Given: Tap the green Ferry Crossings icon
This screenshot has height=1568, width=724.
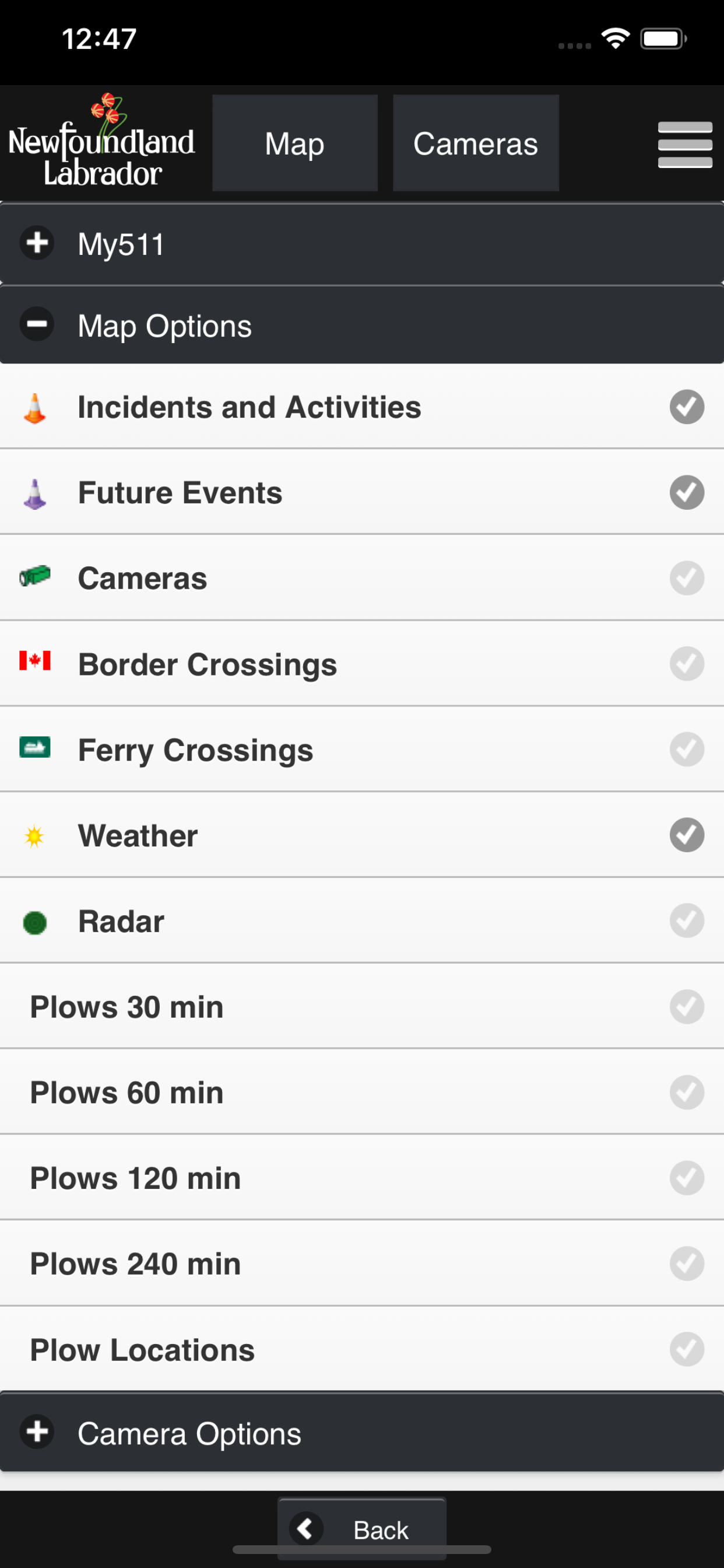Looking at the screenshot, I should tap(34, 747).
